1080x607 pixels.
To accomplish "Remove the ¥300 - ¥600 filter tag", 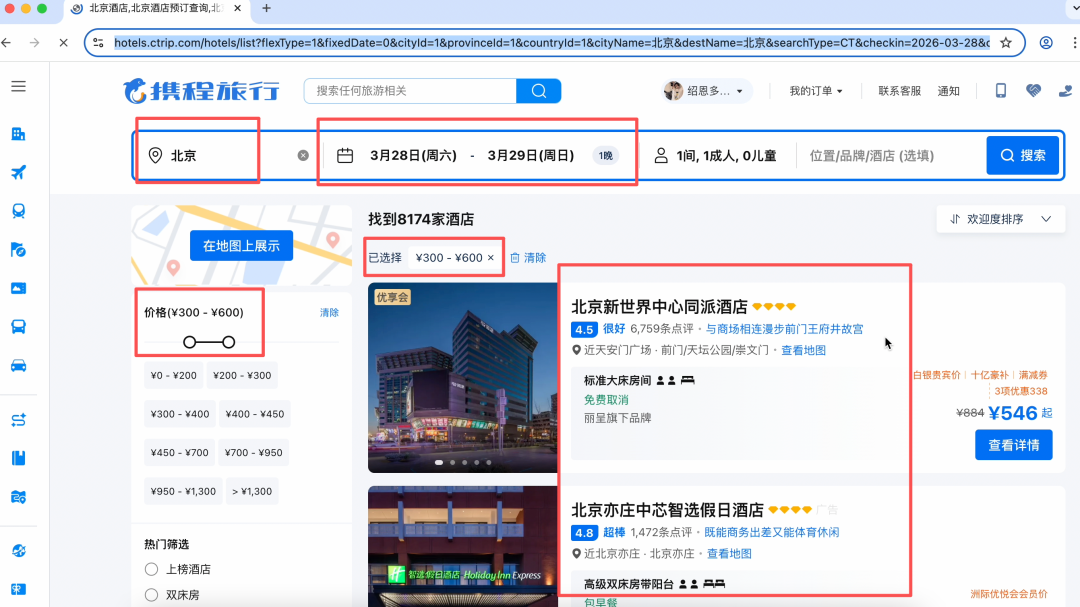I will click(490, 258).
